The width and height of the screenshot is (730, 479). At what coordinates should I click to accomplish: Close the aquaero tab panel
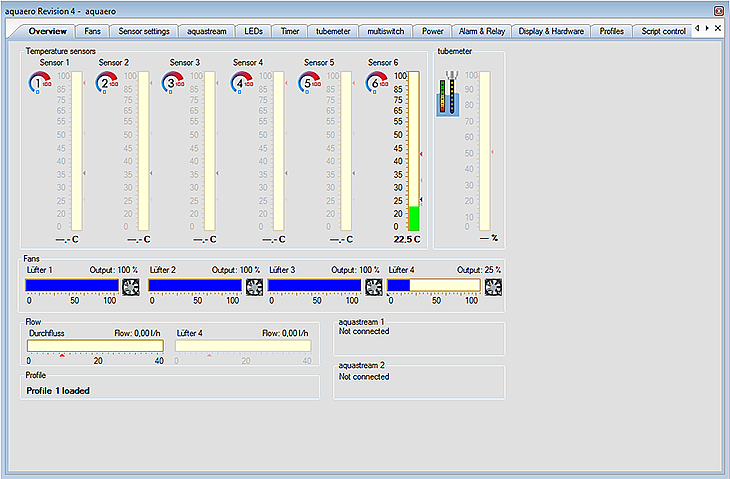tap(717, 29)
